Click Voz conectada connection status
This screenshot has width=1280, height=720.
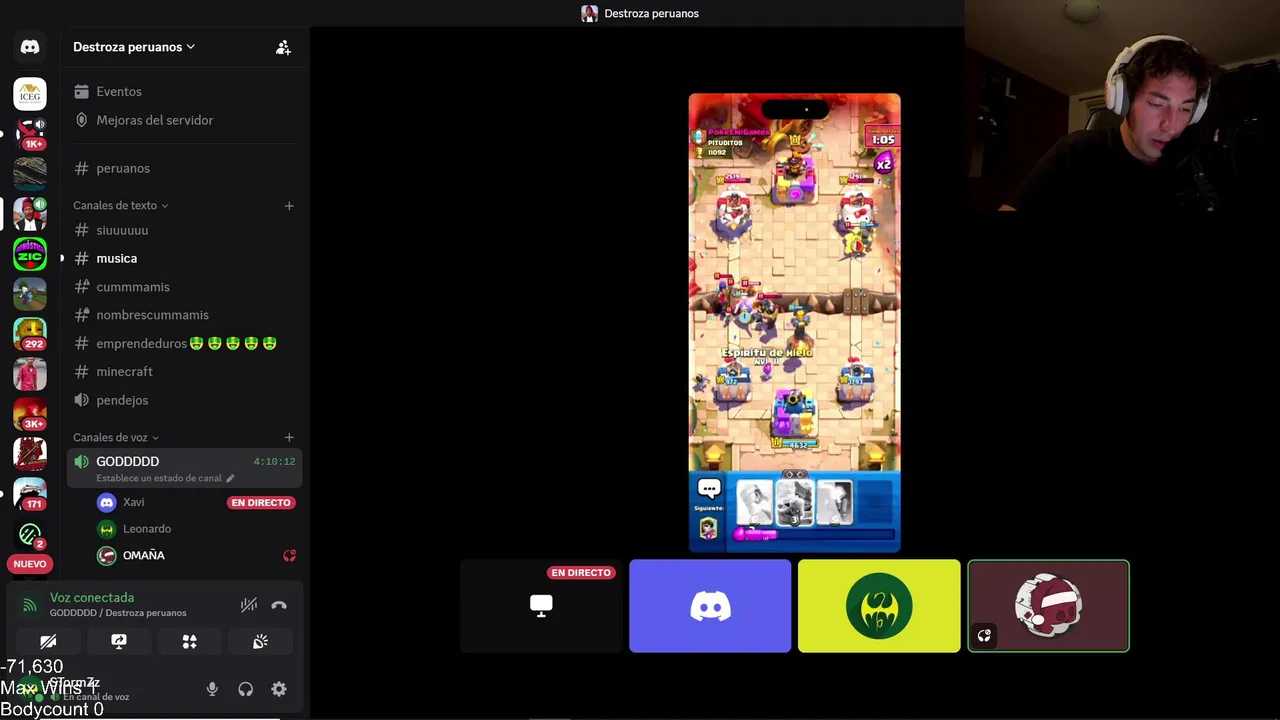click(92, 597)
